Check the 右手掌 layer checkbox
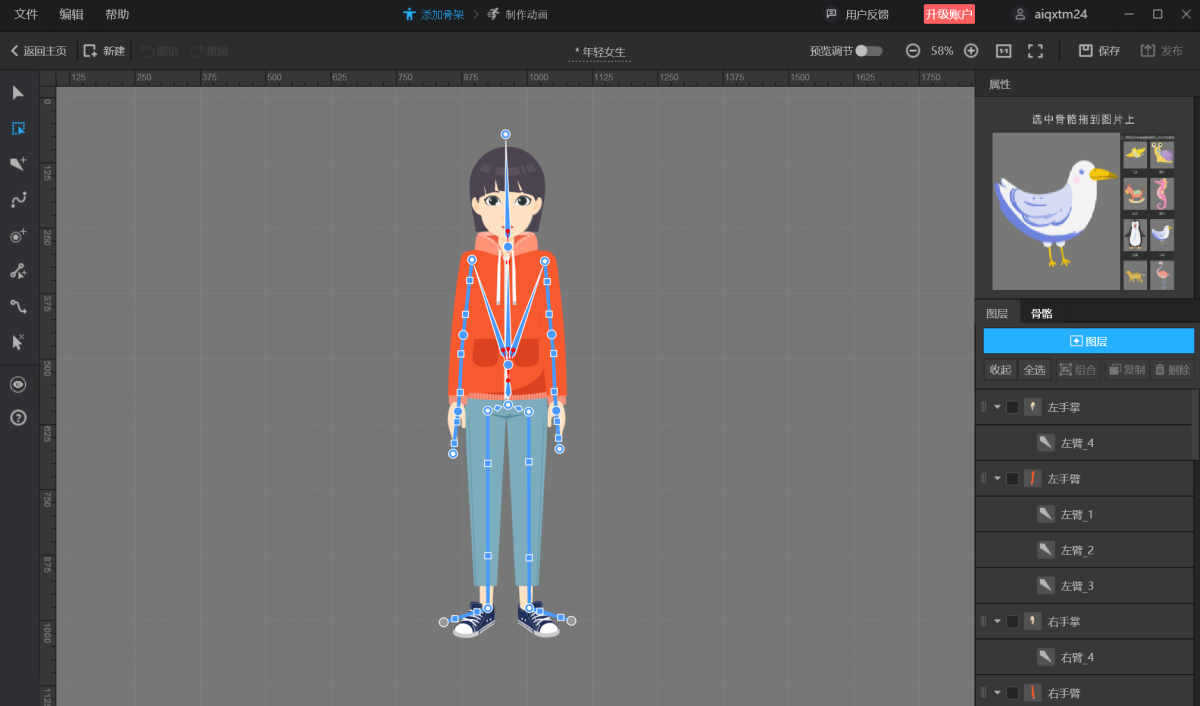The width and height of the screenshot is (1200, 706). pyautogui.click(x=1012, y=621)
